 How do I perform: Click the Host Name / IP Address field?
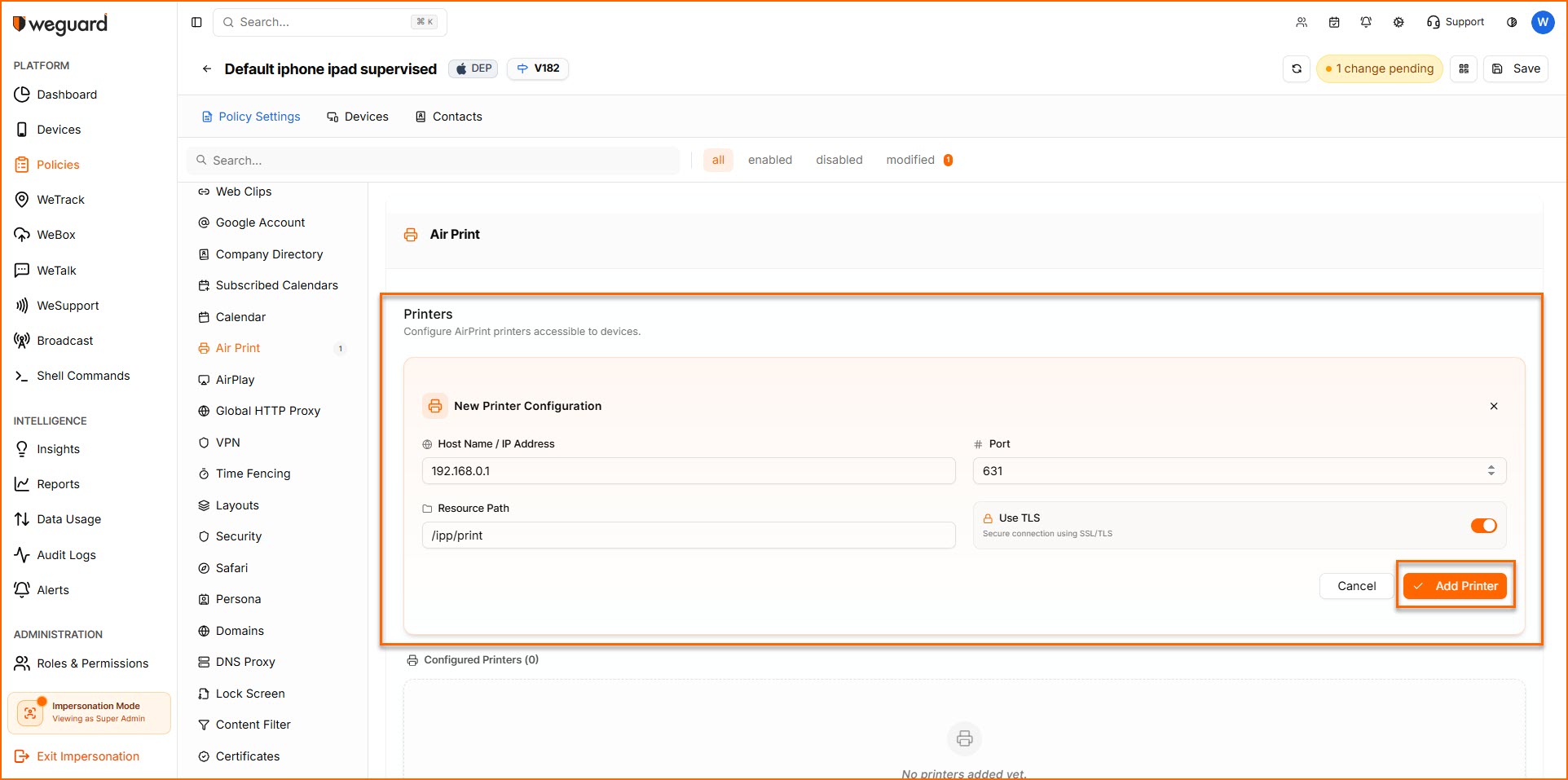[x=688, y=471]
